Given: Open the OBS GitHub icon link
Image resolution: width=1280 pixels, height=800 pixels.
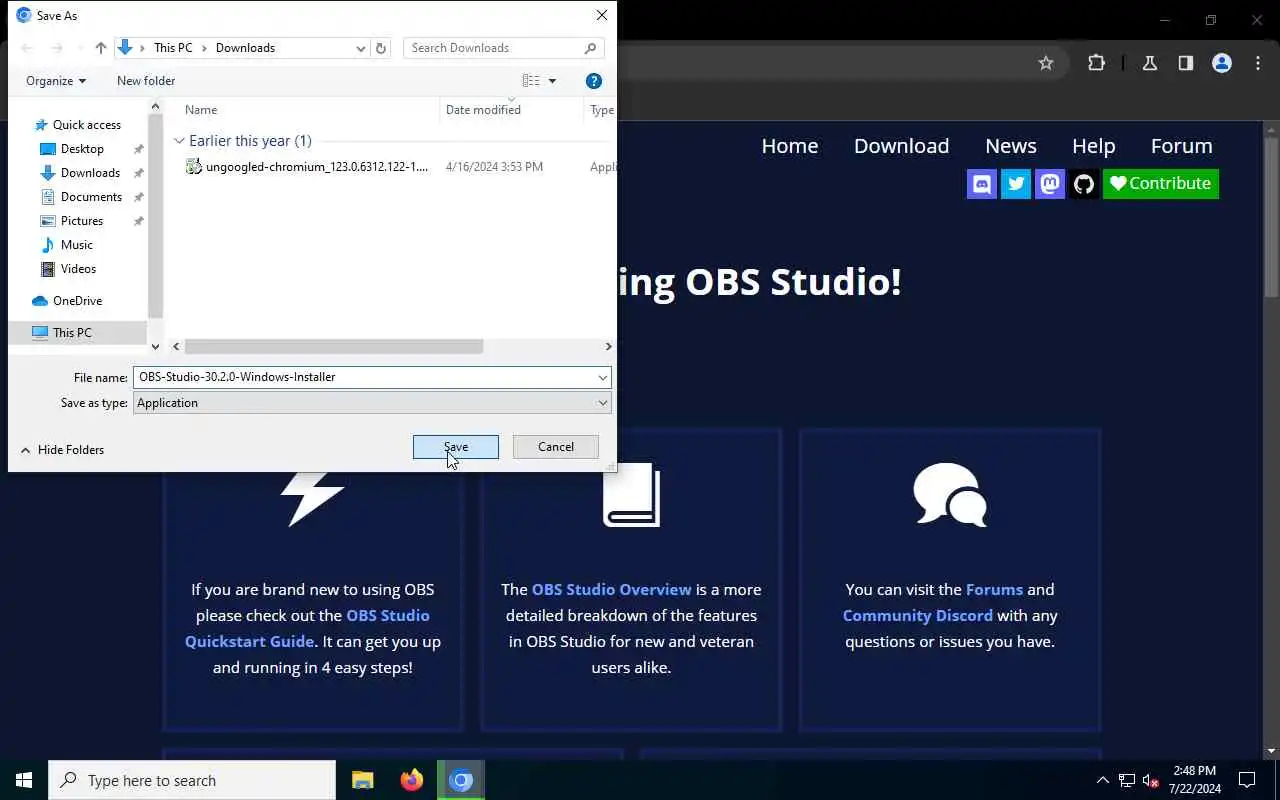Looking at the screenshot, I should (x=1084, y=184).
